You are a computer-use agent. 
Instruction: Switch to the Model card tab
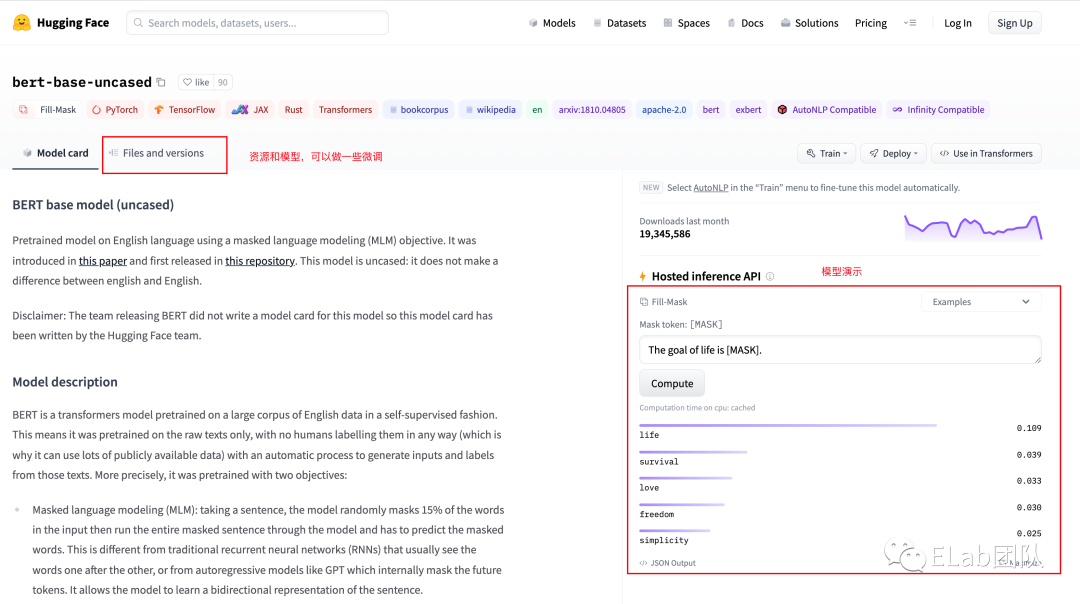(56, 153)
